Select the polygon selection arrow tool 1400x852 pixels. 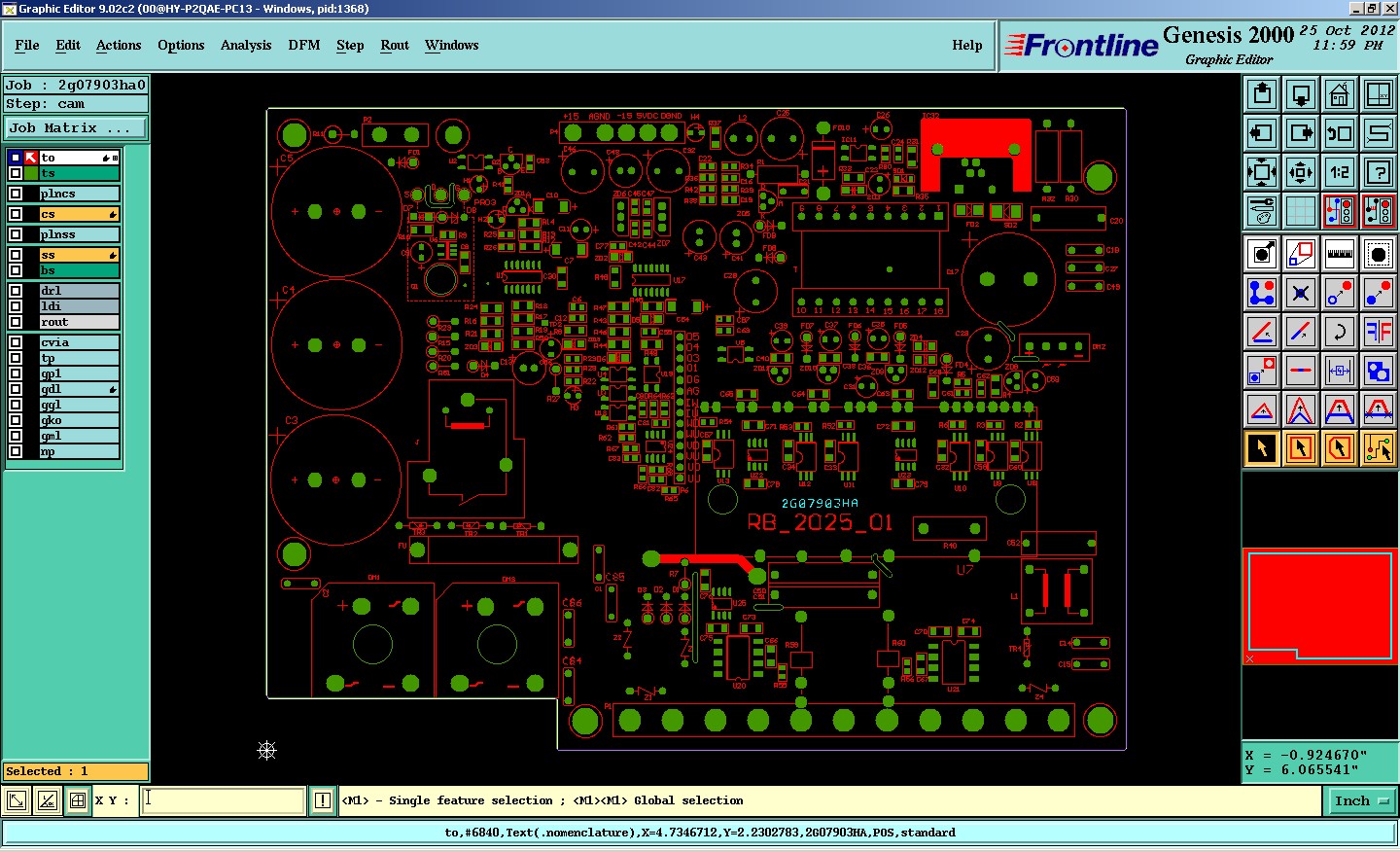(x=1340, y=448)
